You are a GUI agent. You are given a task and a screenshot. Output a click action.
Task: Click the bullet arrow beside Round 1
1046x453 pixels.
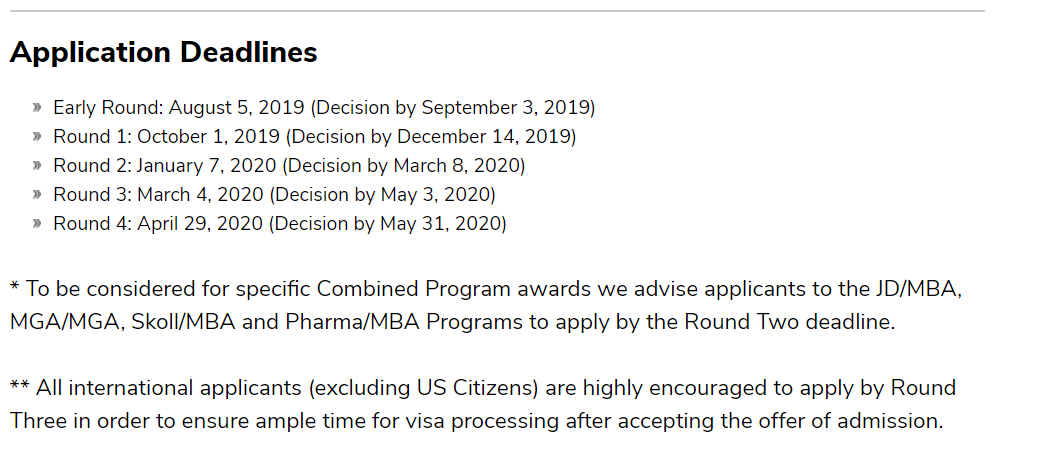coord(37,136)
